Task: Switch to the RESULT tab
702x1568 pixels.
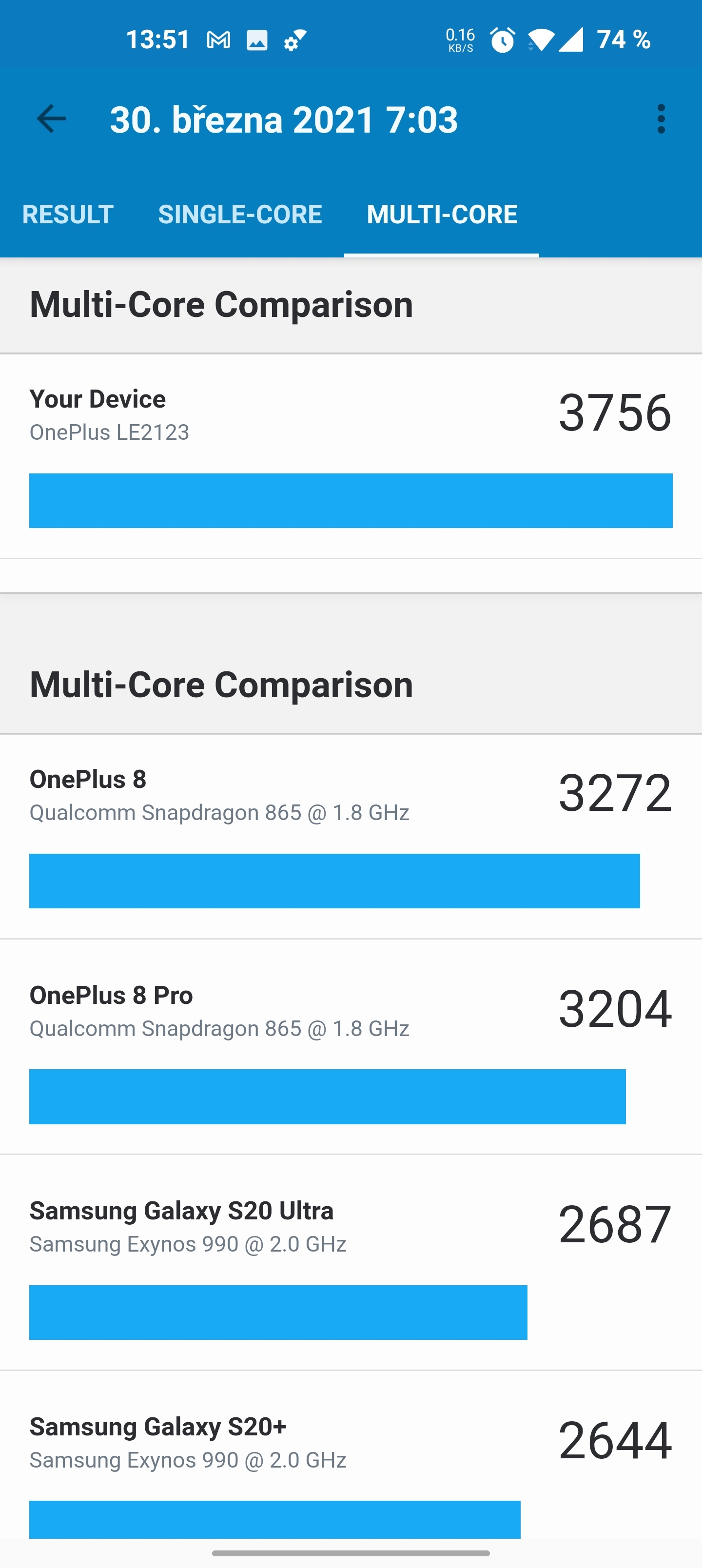Action: coord(68,214)
